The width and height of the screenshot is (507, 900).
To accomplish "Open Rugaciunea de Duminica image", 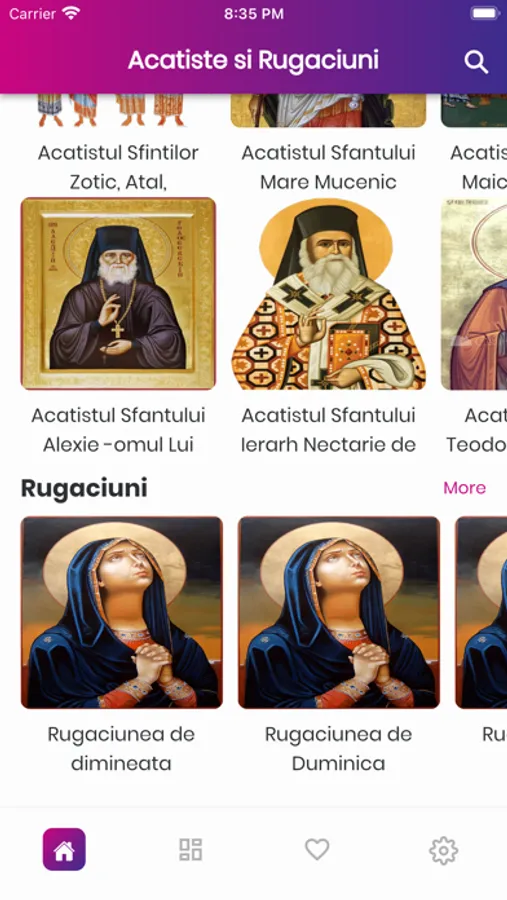I will click(339, 612).
